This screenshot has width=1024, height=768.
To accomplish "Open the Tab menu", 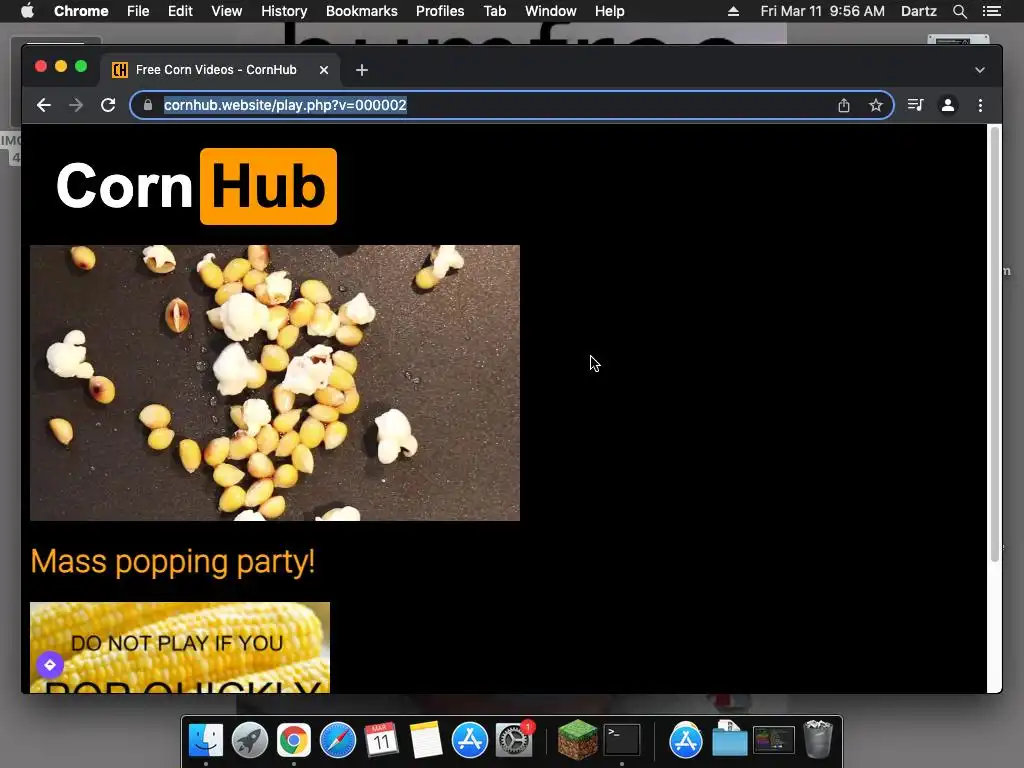I will click(495, 11).
